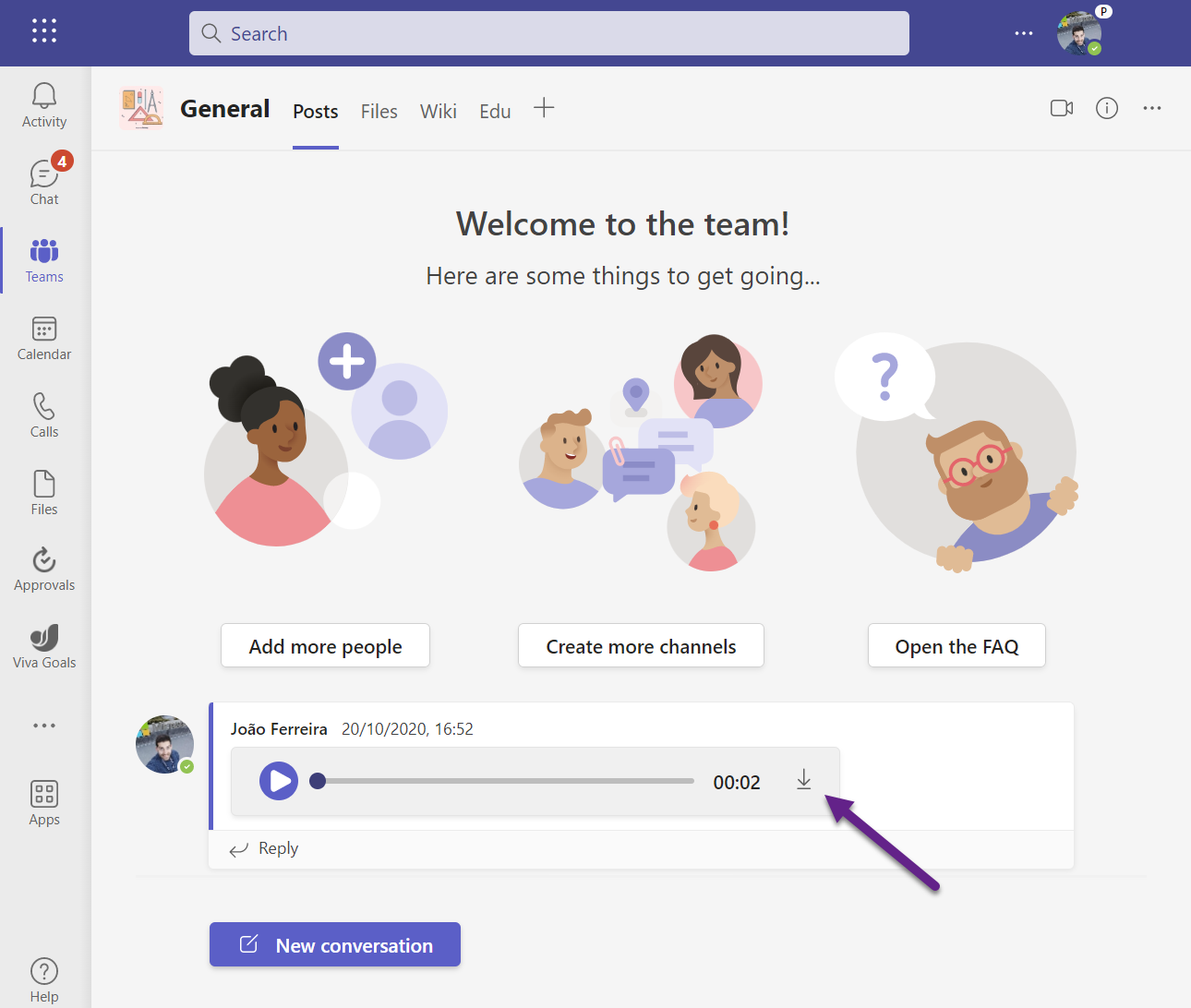1191x1008 pixels.
Task: Download the audio recording
Action: pyautogui.click(x=804, y=780)
